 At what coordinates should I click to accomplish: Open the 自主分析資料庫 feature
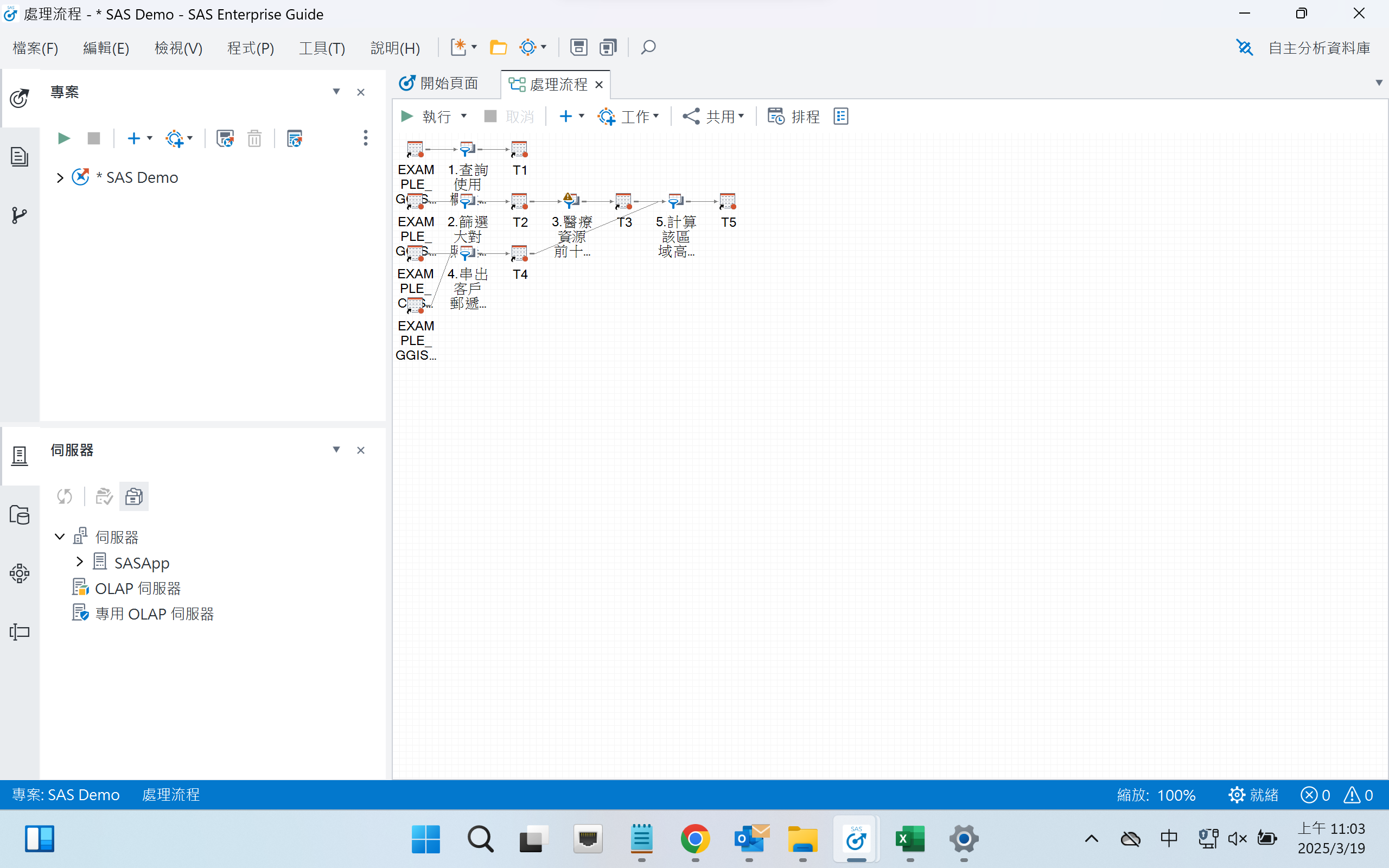(1318, 48)
